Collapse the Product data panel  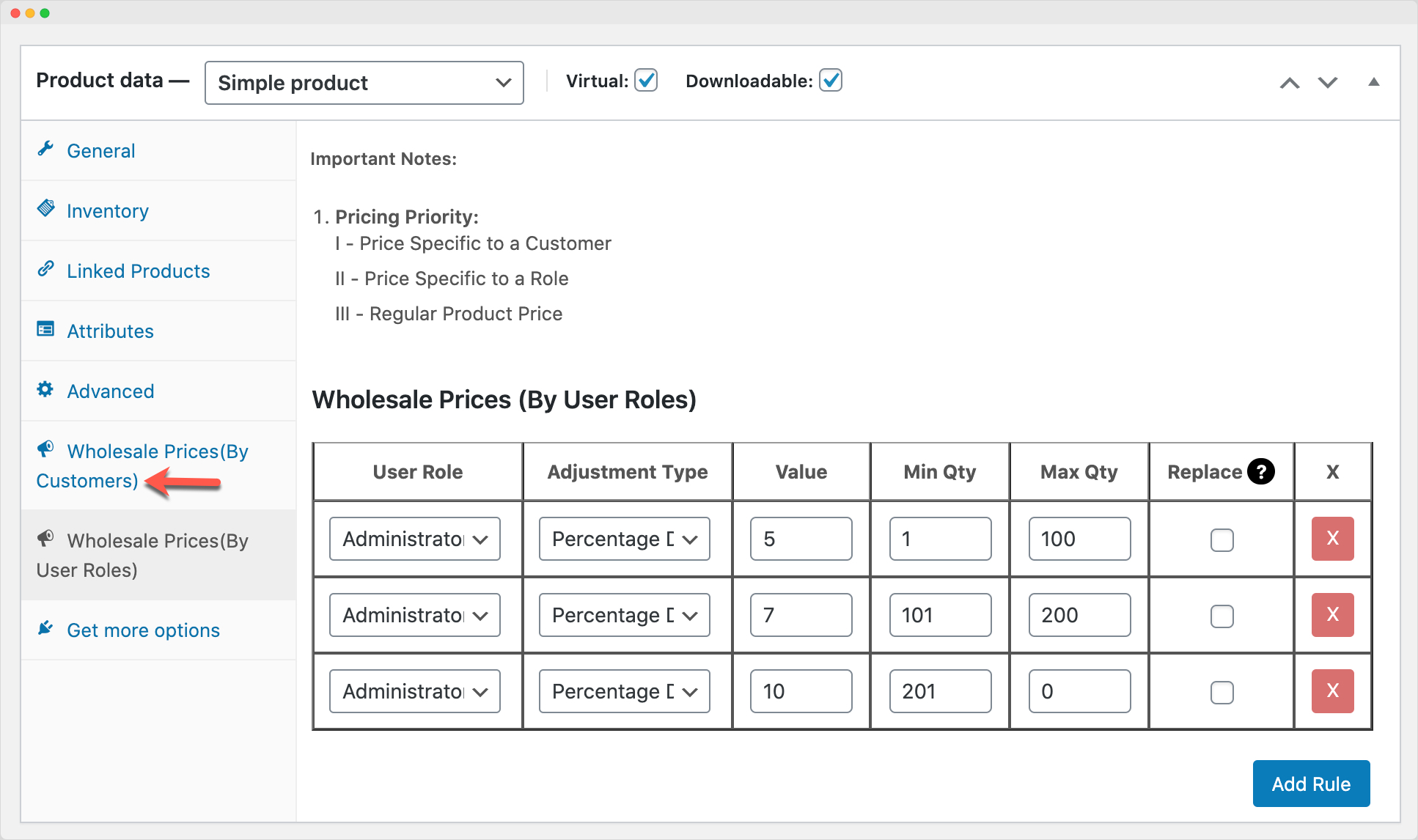[1373, 82]
